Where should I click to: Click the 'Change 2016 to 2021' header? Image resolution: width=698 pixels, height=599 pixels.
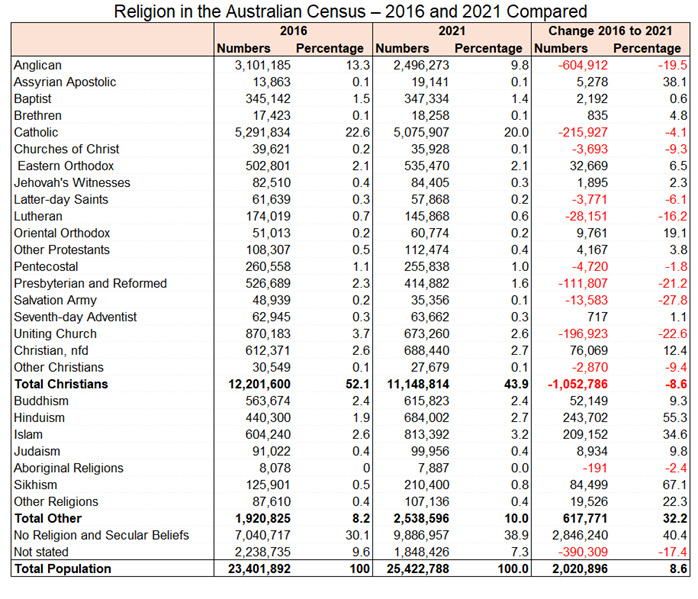[x=610, y=32]
